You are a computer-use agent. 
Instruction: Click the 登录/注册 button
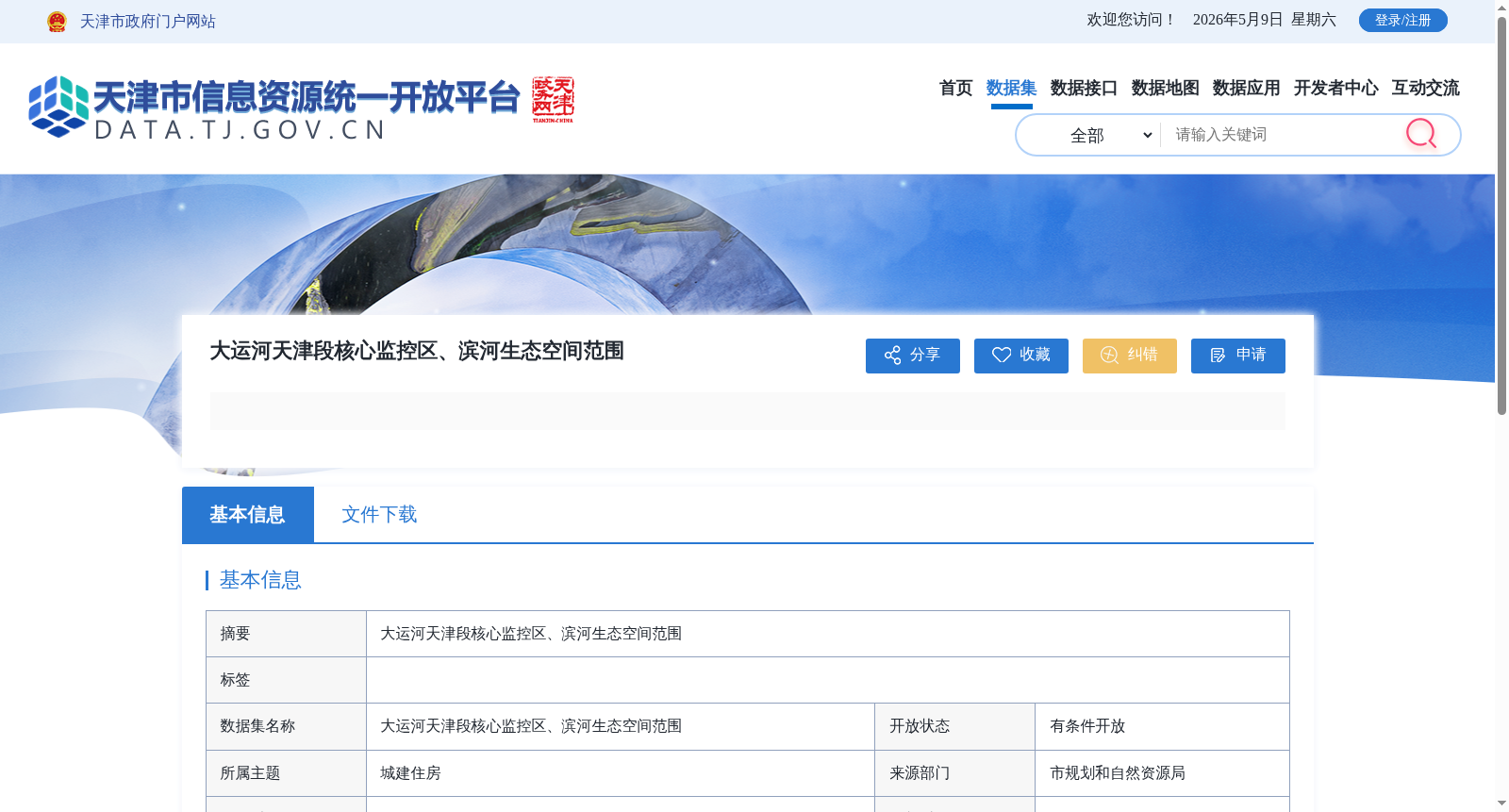click(x=1402, y=20)
